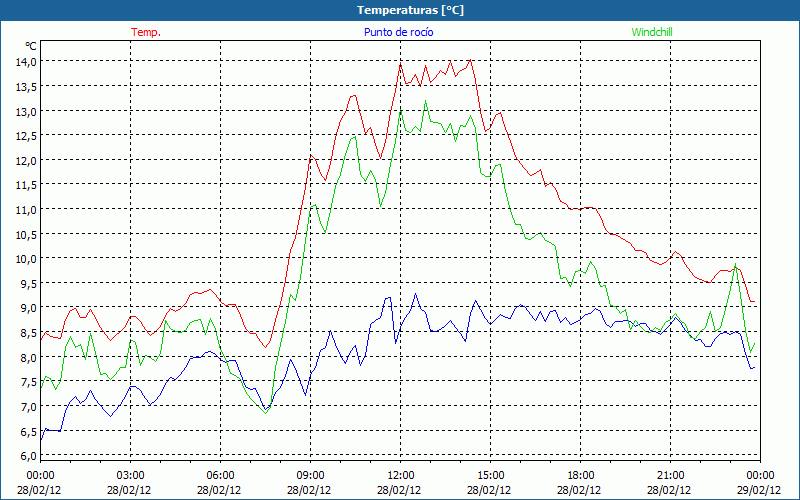Click the 13,0 y-axis value
The image size is (800, 500).
tap(27, 111)
